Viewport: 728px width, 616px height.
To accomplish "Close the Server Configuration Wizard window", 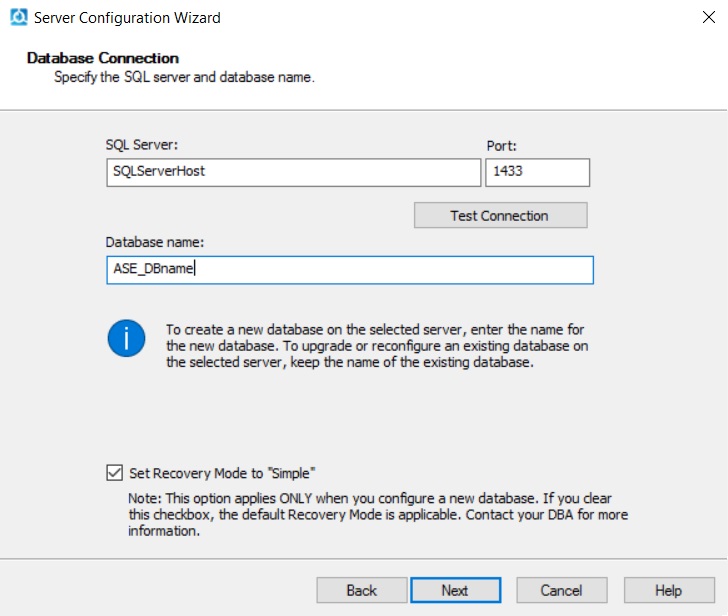I will (x=703, y=17).
